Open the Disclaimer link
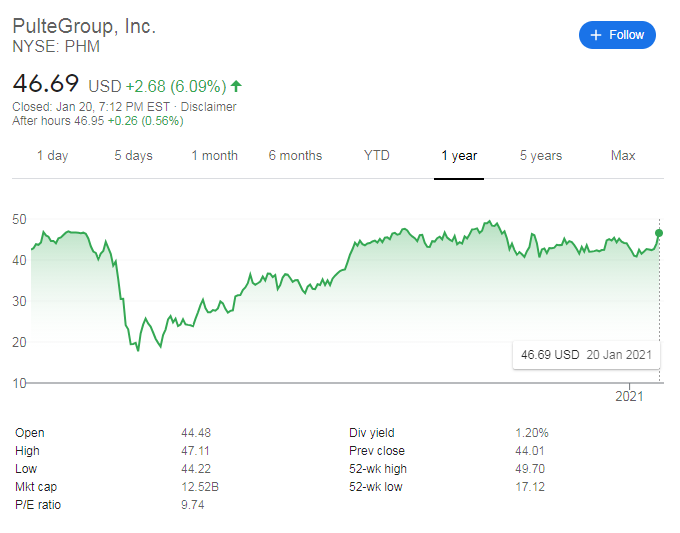This screenshot has height=533, width=680. 208,107
